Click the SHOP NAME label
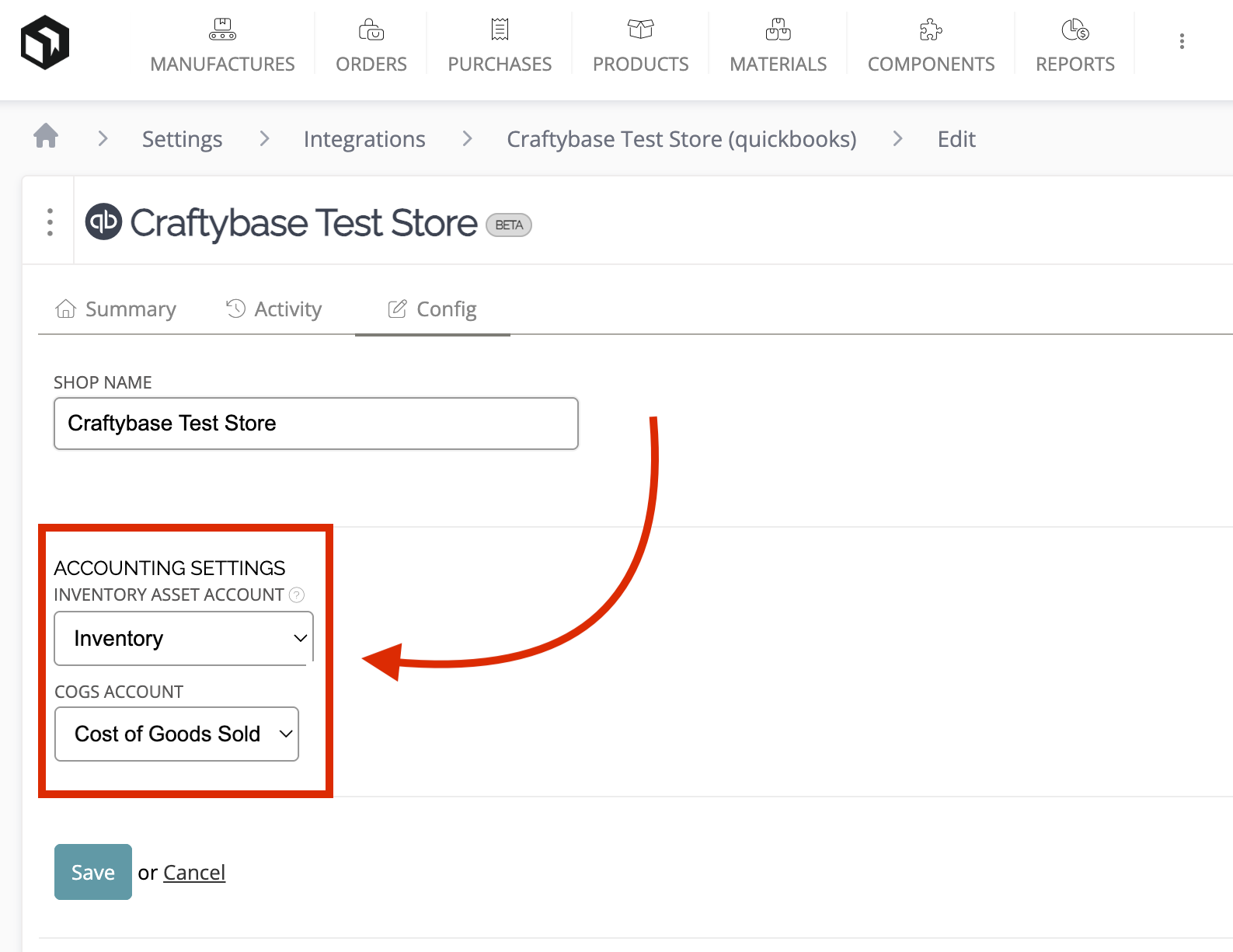 (x=103, y=382)
